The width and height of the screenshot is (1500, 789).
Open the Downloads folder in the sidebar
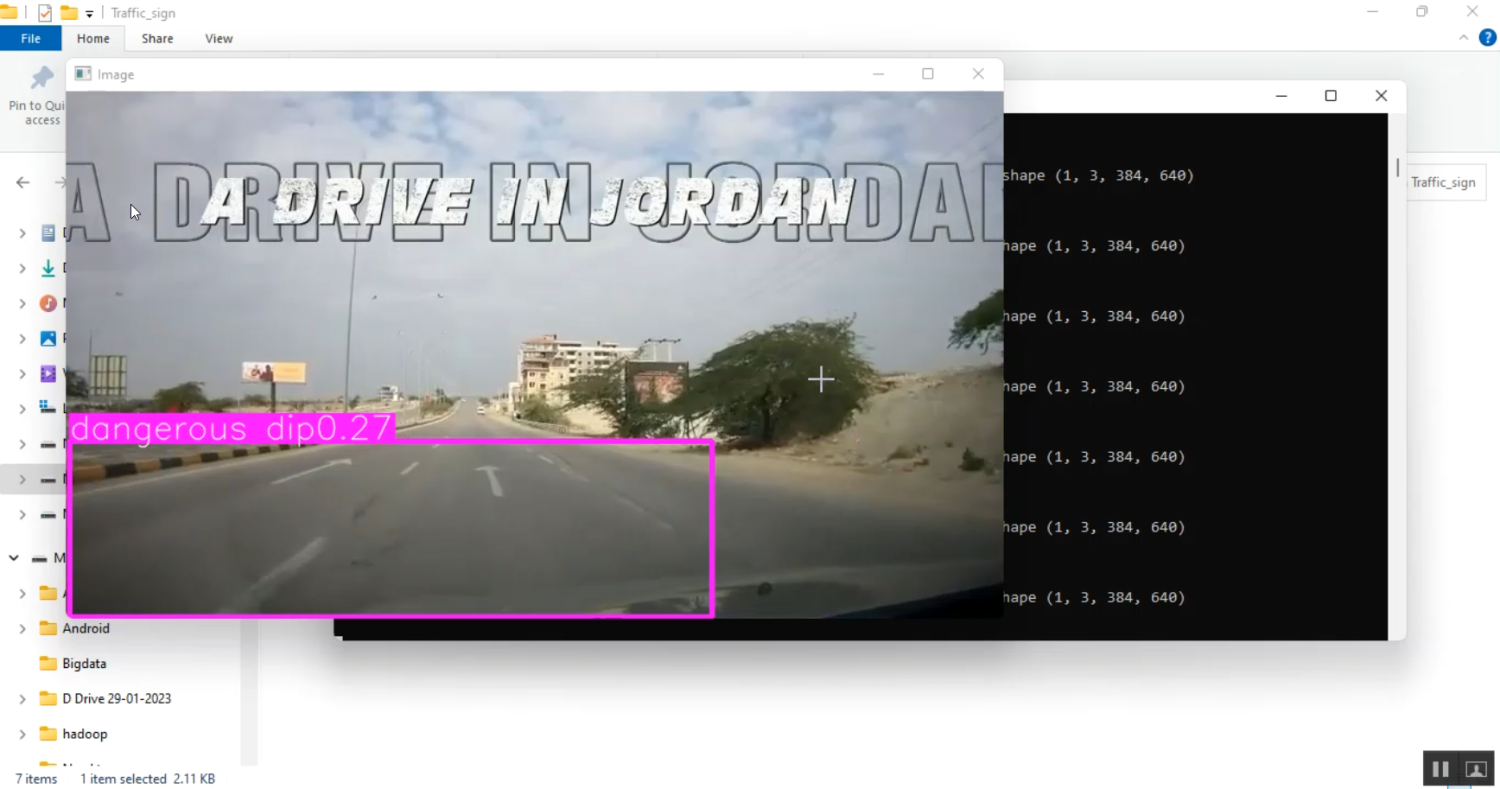[46, 268]
